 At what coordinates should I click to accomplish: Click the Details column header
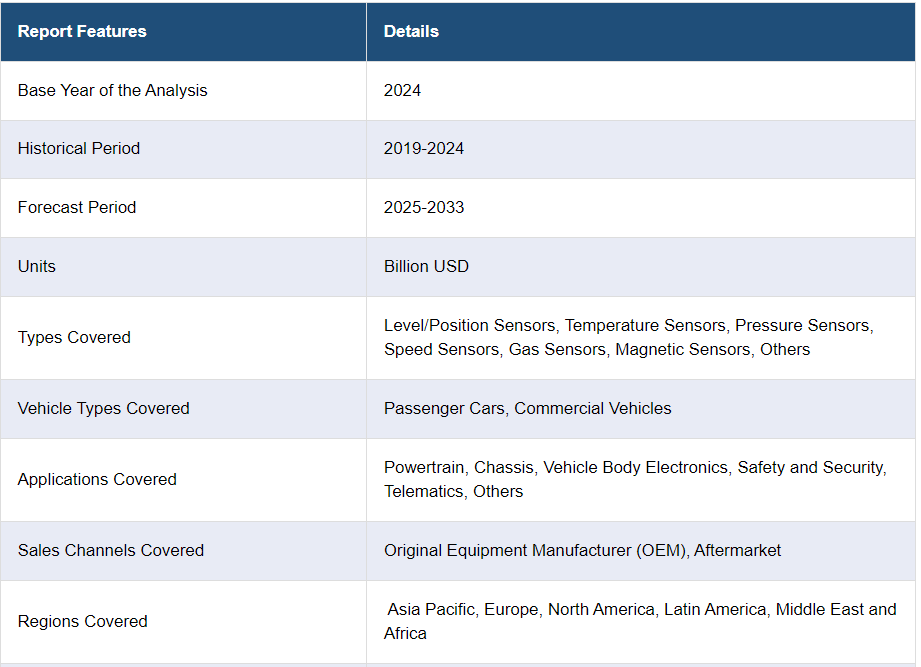tap(411, 31)
